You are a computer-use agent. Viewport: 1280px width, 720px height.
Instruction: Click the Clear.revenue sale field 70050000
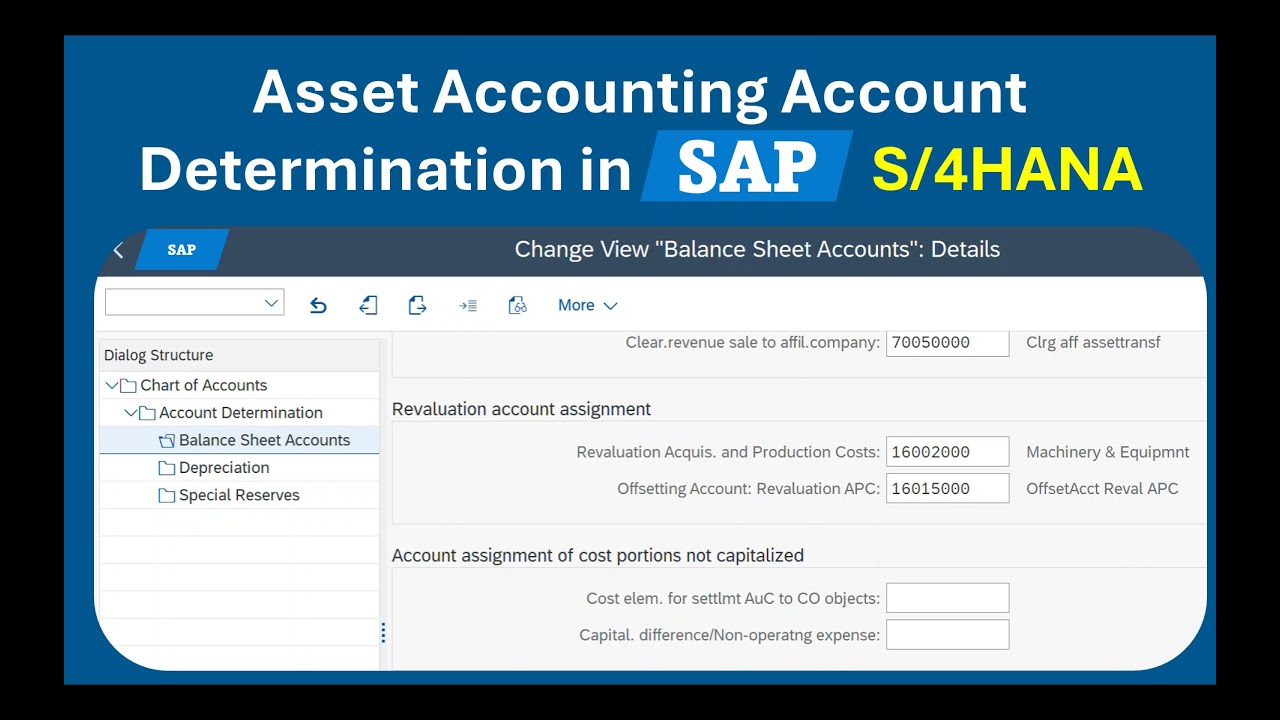pos(947,342)
